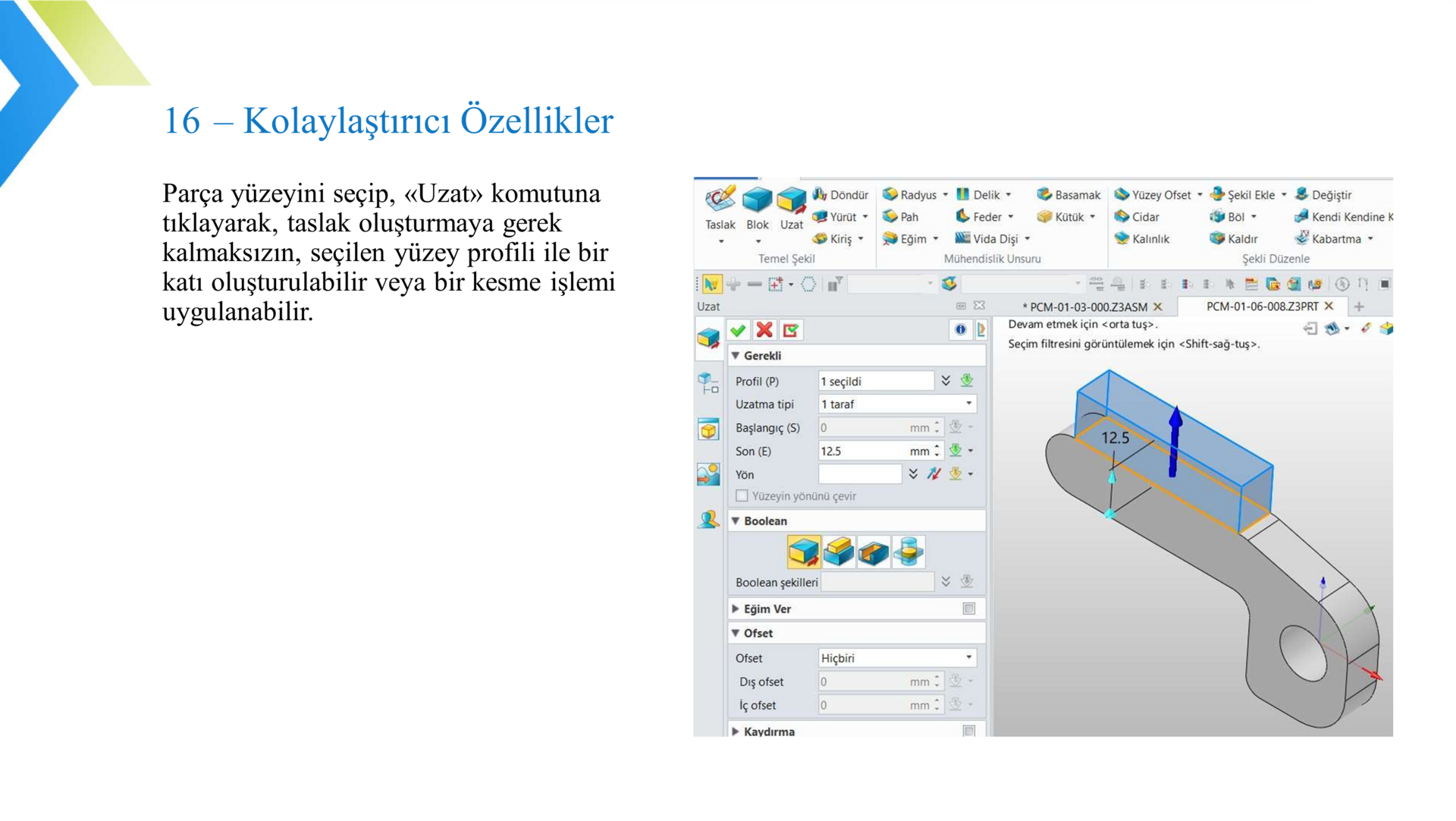Toggle Yüzeyin yönünü çevir checkbox
The height and width of the screenshot is (821, 1456).
pyautogui.click(x=742, y=496)
